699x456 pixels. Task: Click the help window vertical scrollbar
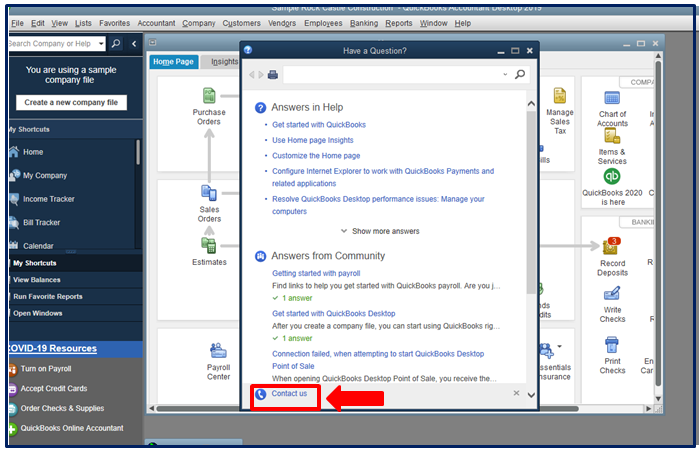tap(531, 202)
